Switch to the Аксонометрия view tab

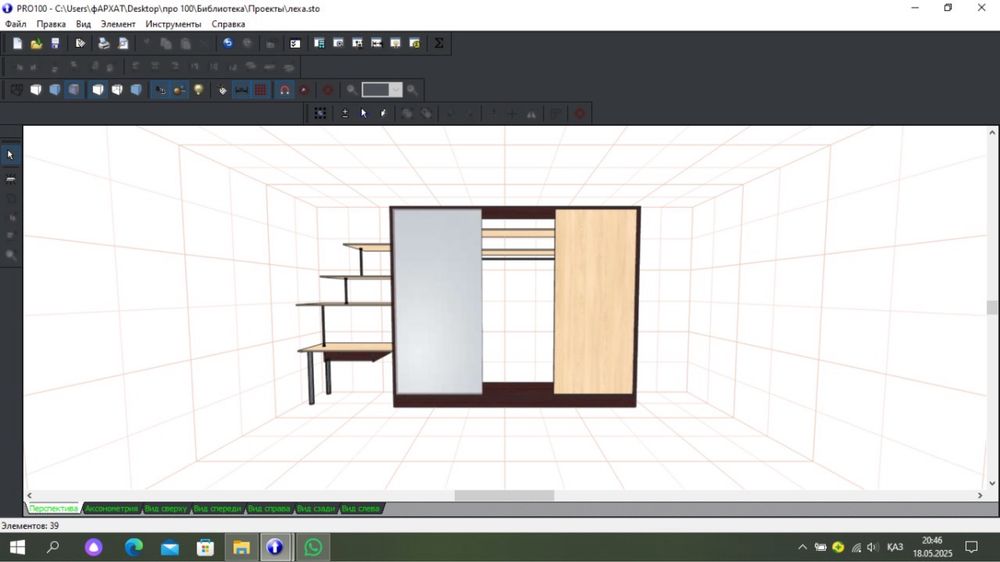(x=112, y=508)
